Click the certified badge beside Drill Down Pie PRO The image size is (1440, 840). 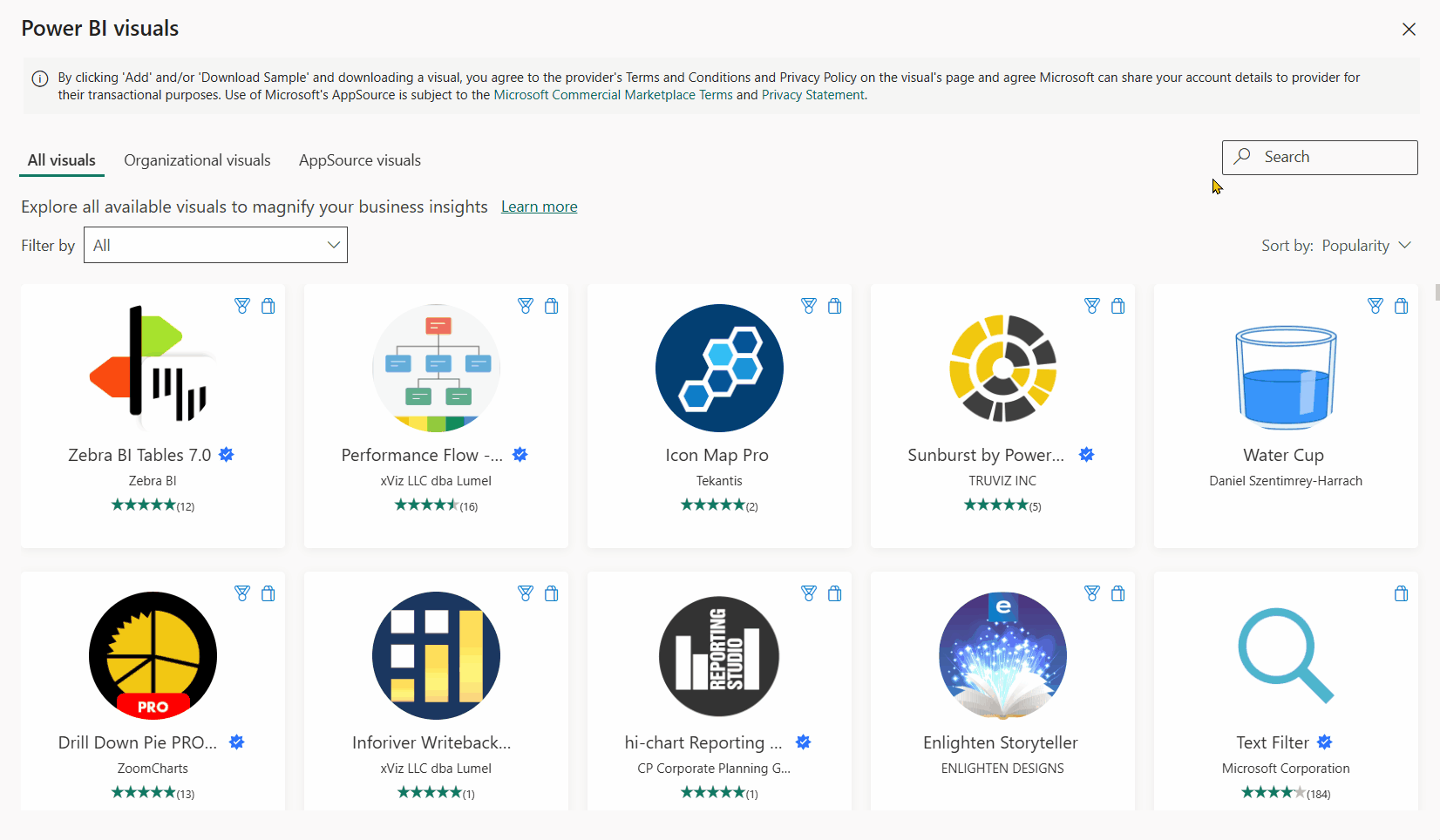click(236, 742)
